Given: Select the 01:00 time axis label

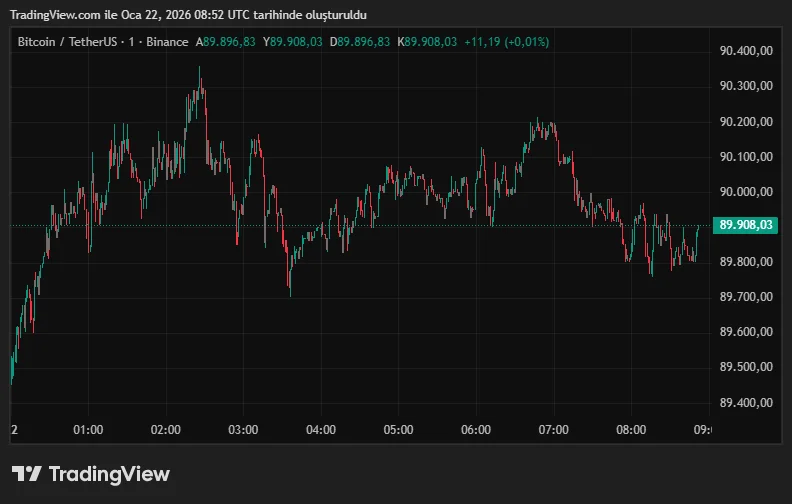Looking at the screenshot, I should [88, 430].
